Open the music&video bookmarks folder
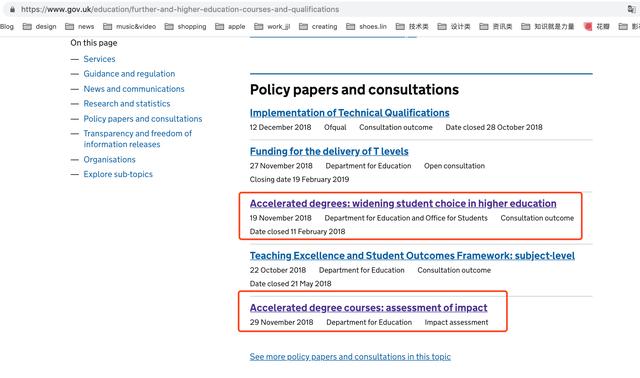Screen dimensions: 640x378 pos(129,27)
